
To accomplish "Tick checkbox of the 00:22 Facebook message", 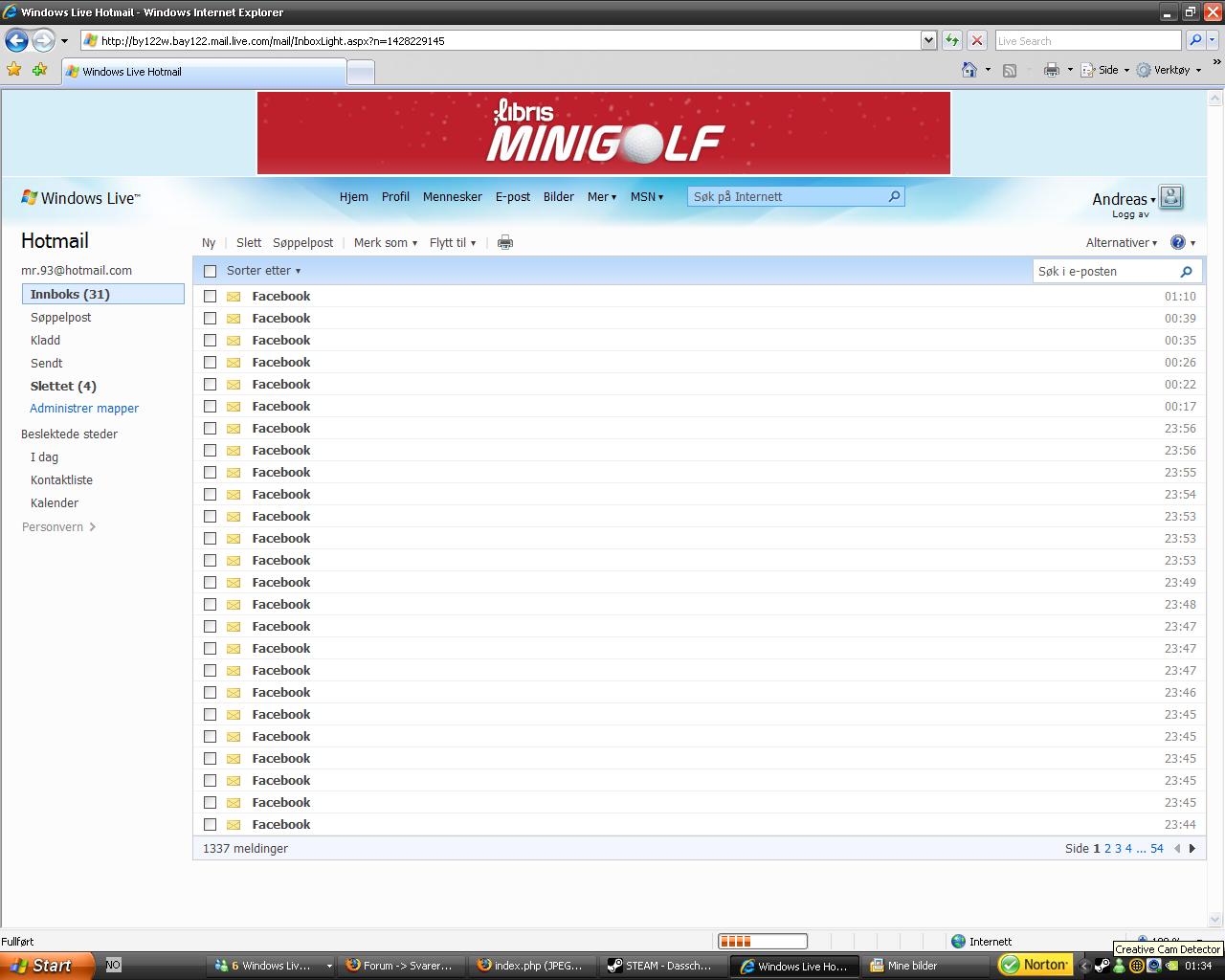I will pos(211,385).
